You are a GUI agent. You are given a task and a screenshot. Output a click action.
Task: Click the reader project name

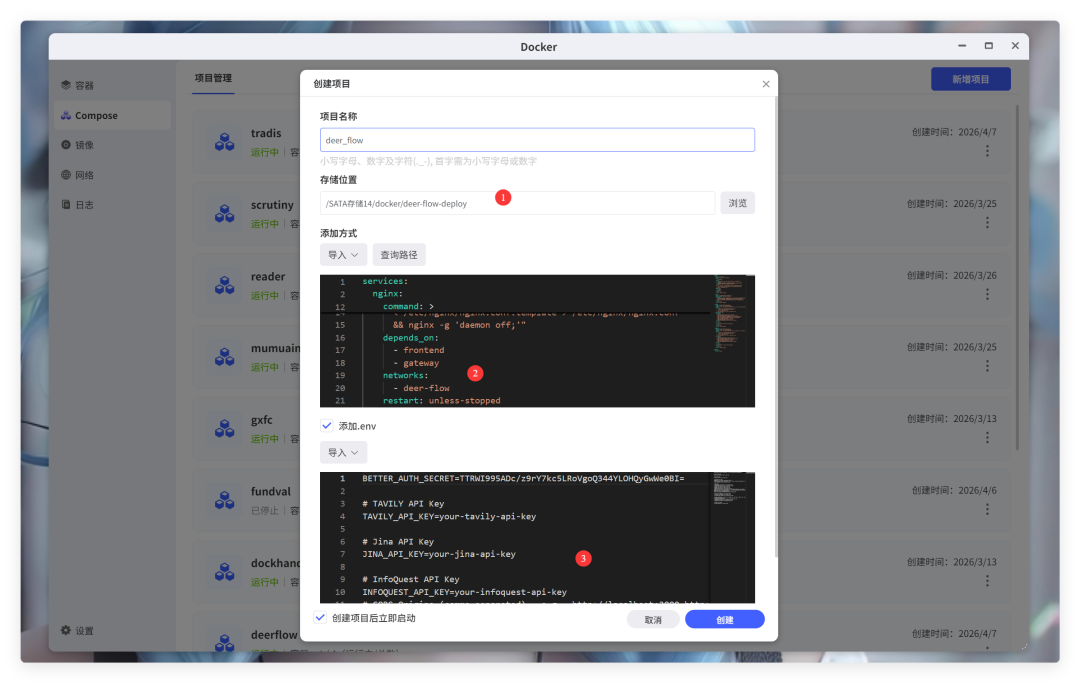pyautogui.click(x=268, y=276)
